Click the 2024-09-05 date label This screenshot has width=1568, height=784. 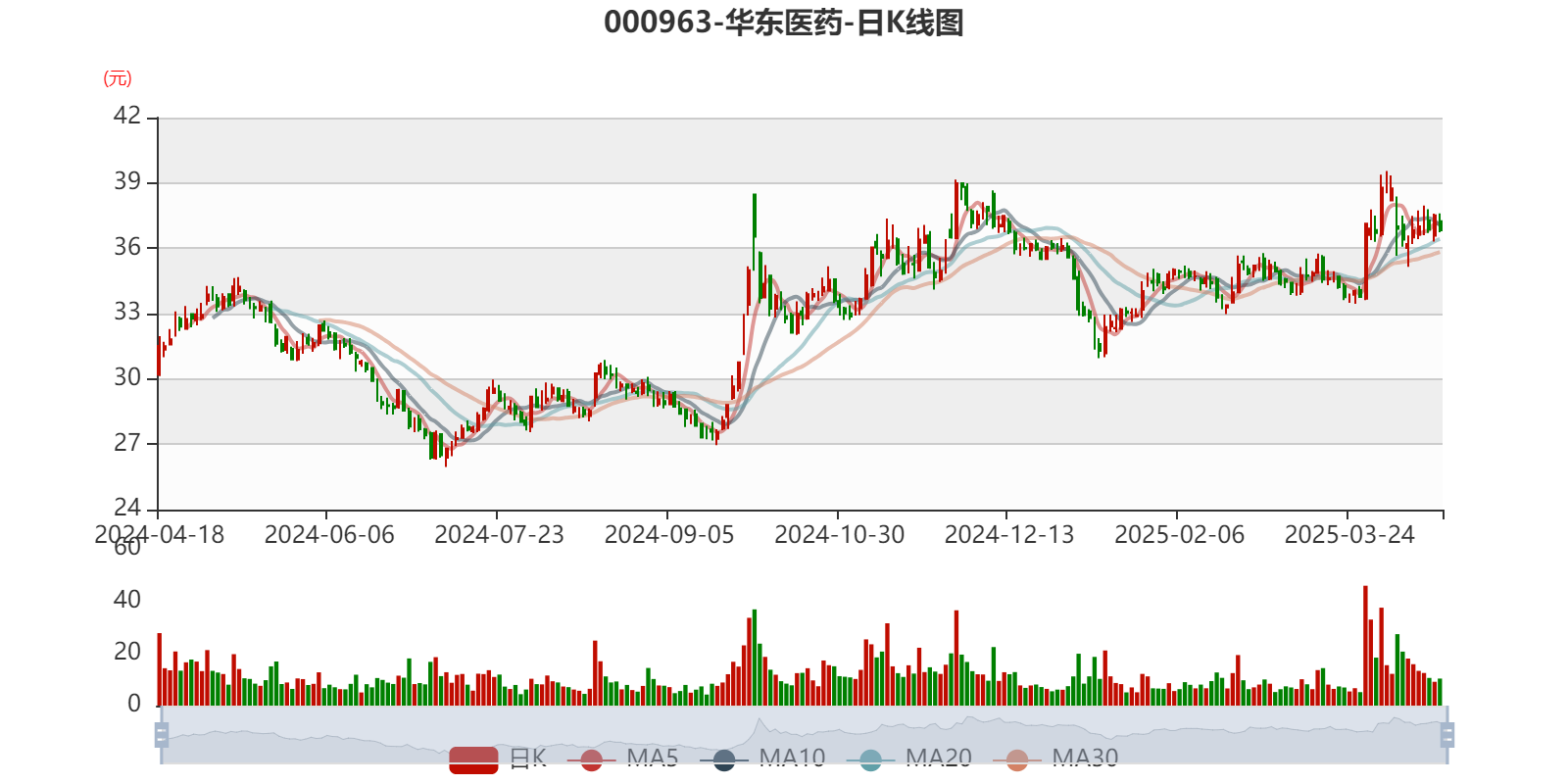click(669, 535)
